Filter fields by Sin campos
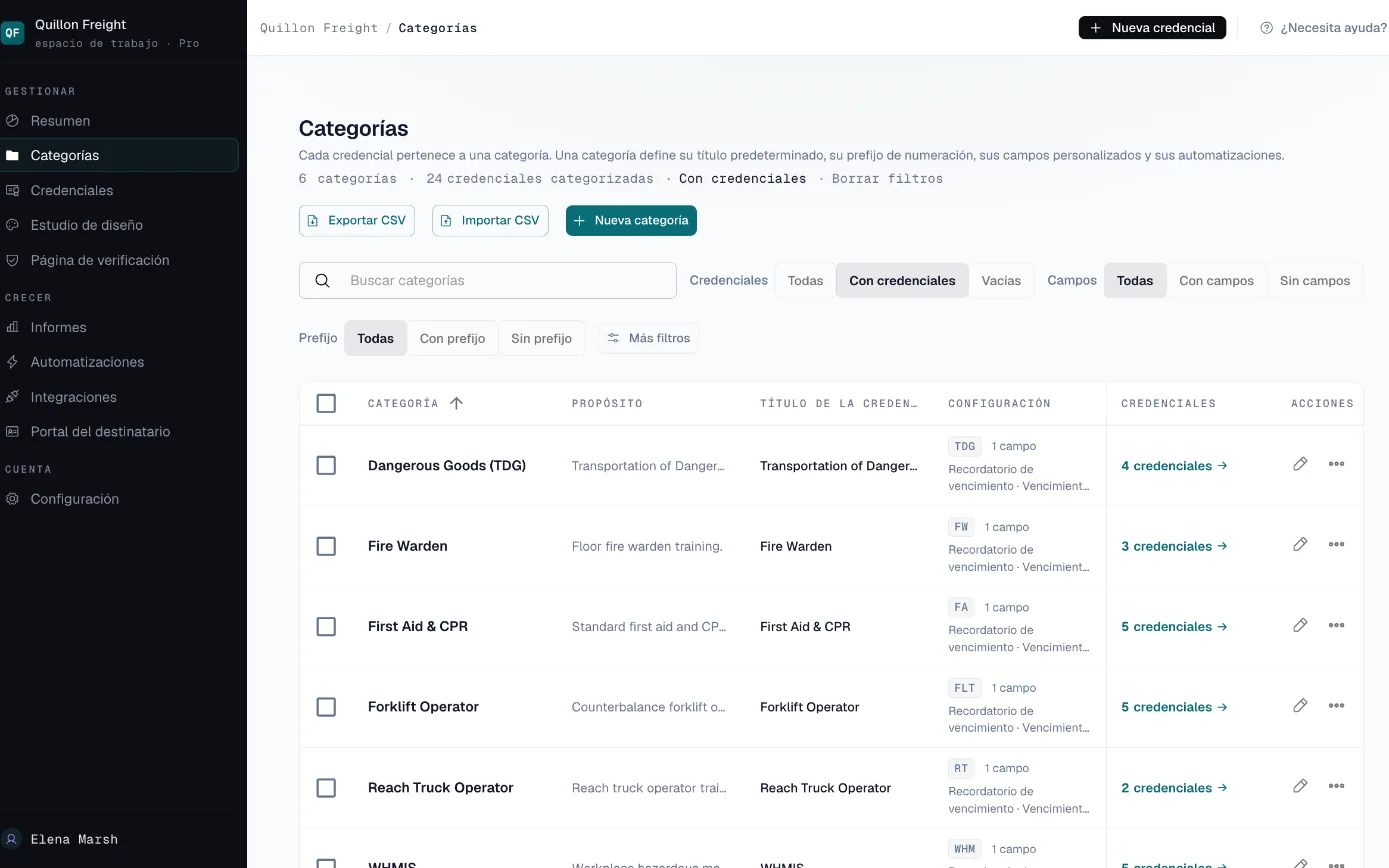The width and height of the screenshot is (1389, 868). point(1315,281)
